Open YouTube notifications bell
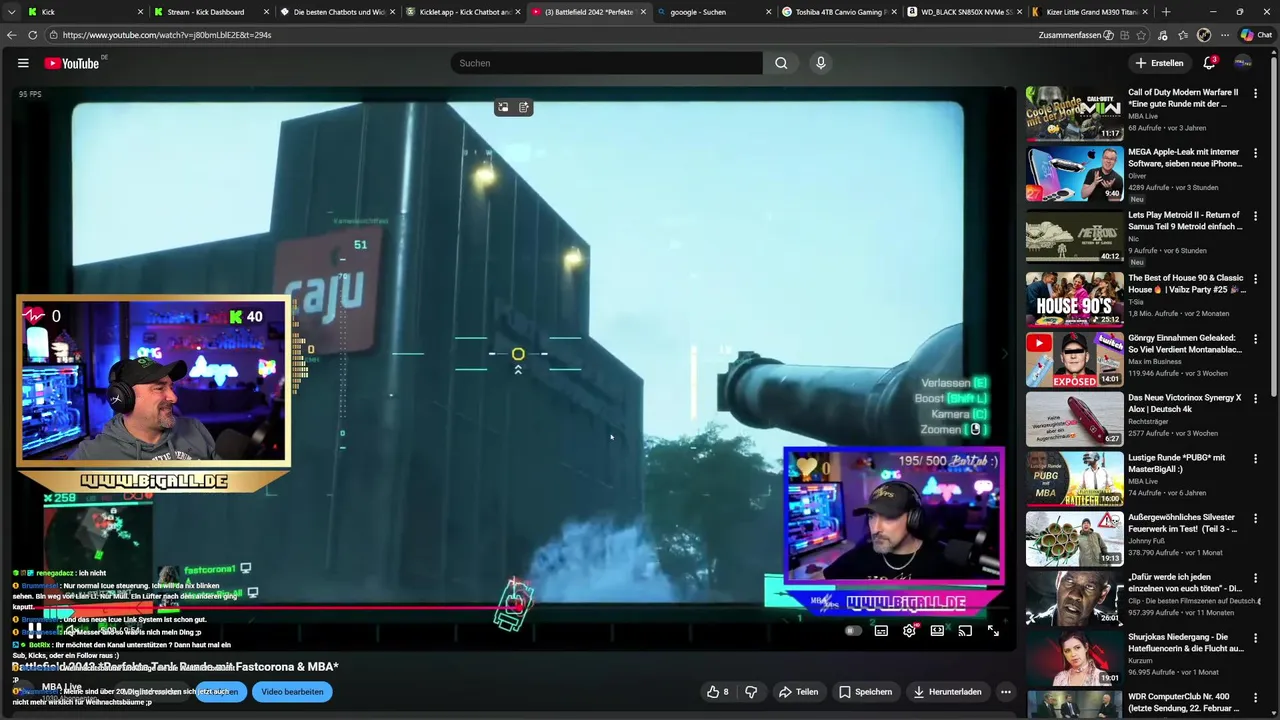 click(x=1209, y=63)
